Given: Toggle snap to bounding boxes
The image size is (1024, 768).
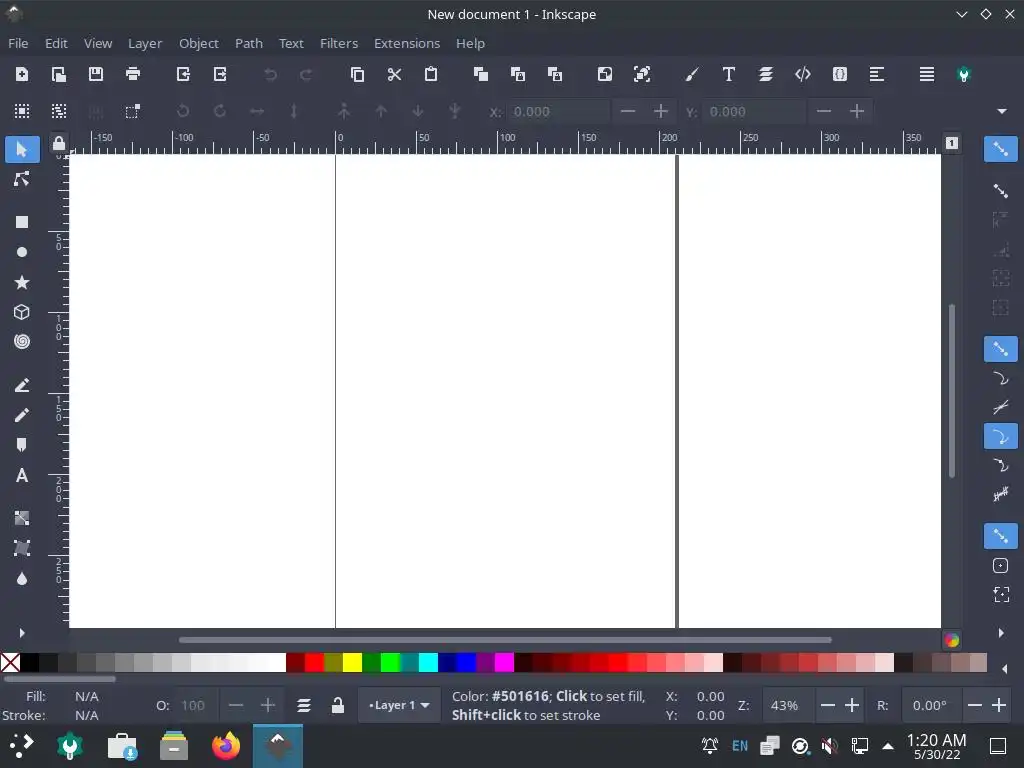Looking at the screenshot, I should pos(1000,191).
